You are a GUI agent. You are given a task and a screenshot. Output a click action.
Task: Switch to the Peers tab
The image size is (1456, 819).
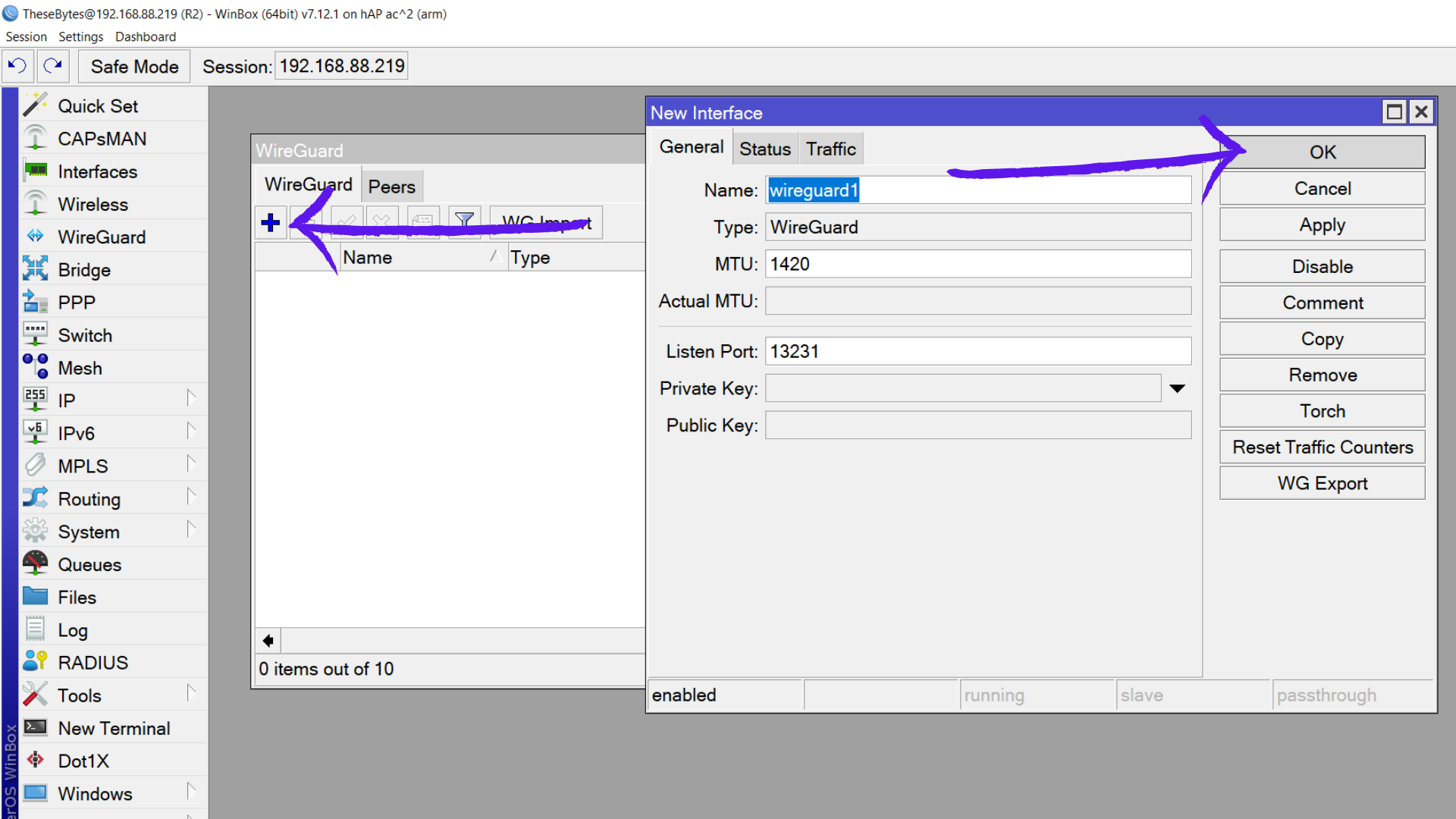(392, 186)
